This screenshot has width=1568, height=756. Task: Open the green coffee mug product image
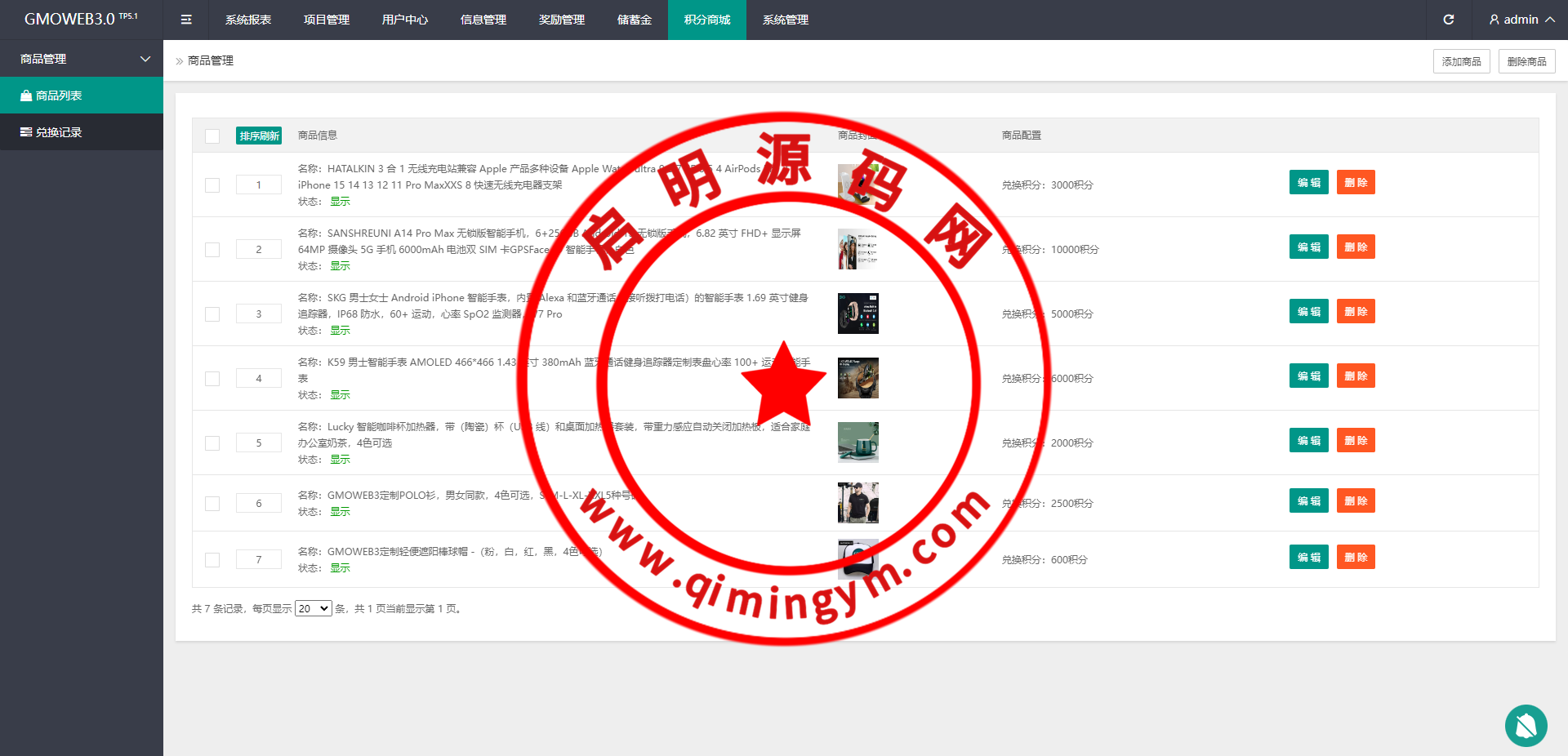tap(857, 442)
